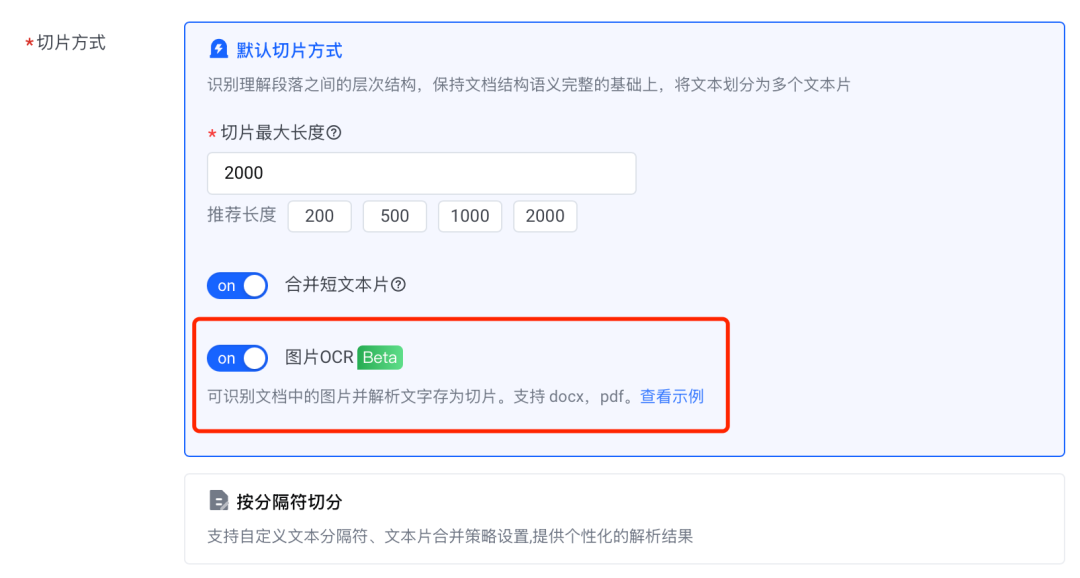The height and width of the screenshot is (578, 1080).
Task: Open help icon next to 切片最大长度
Action: point(334,132)
